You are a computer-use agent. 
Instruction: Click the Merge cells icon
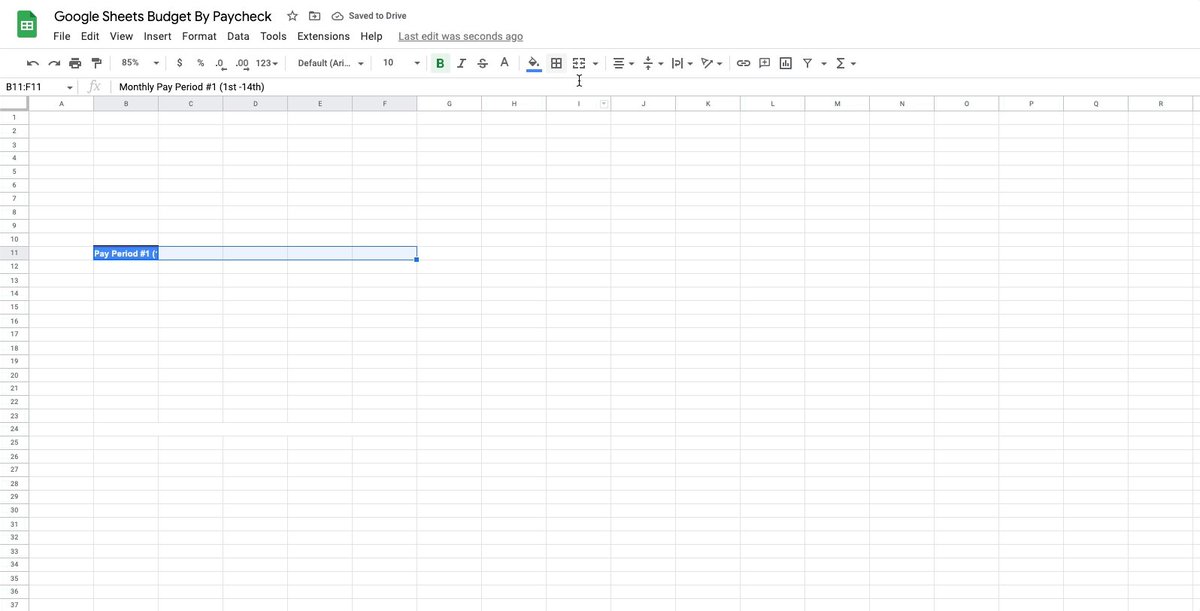coord(579,63)
